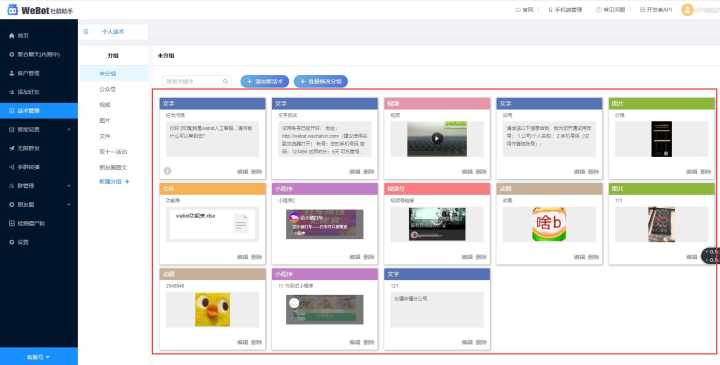Open 常见问题 in the top header
The height and width of the screenshot is (365, 720).
pyautogui.click(x=611, y=10)
